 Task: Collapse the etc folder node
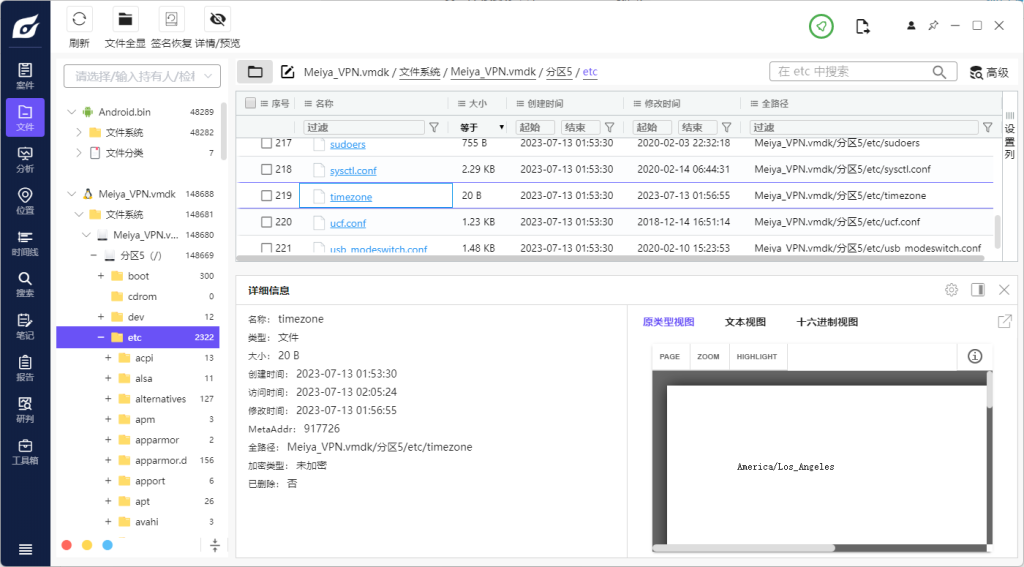coord(101,338)
